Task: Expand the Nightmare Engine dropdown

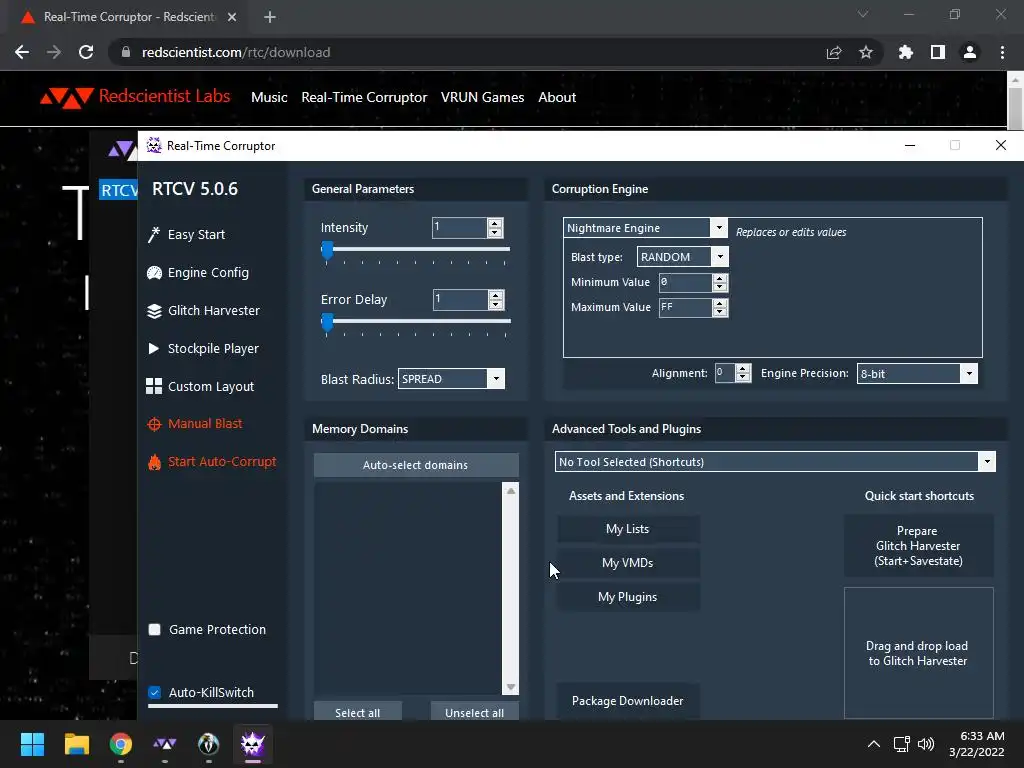Action: 719,227
